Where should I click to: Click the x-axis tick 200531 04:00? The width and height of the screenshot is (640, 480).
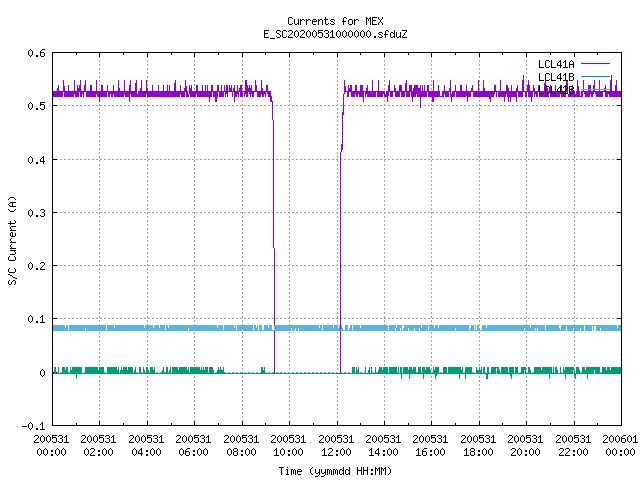coord(146,446)
